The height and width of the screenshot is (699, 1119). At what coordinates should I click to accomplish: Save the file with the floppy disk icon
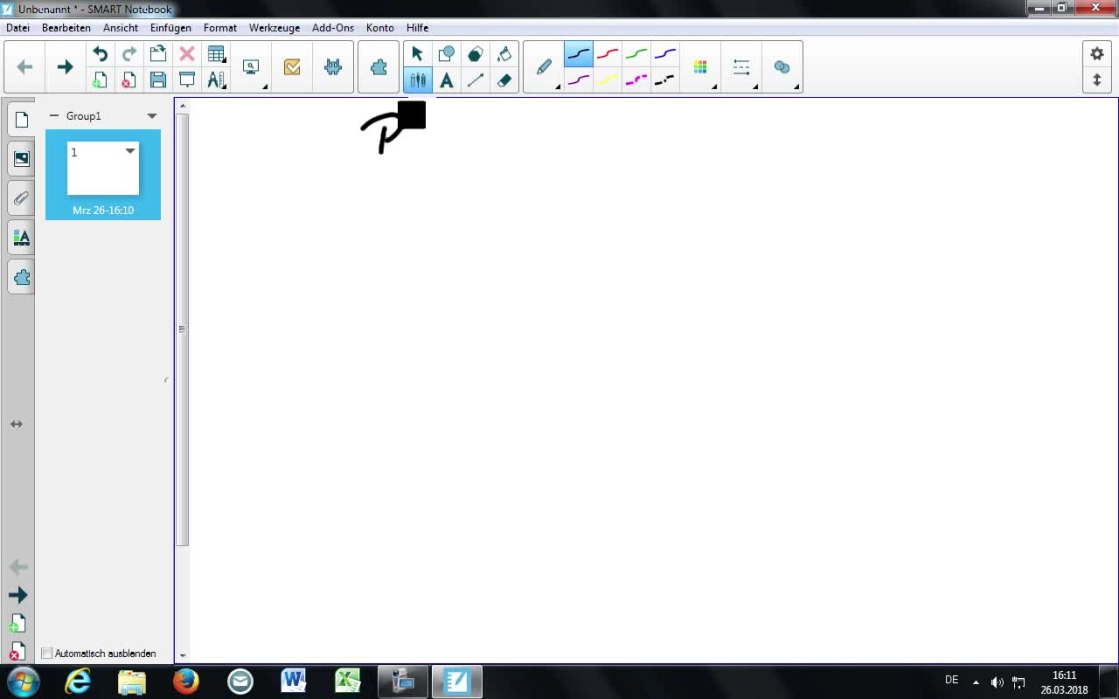pos(158,80)
